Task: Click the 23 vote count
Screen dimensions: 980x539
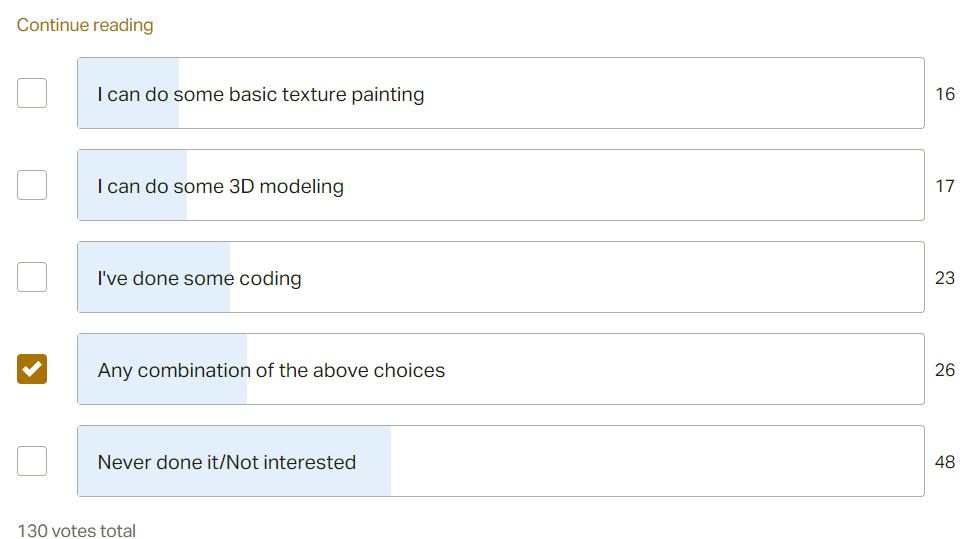Action: [945, 278]
